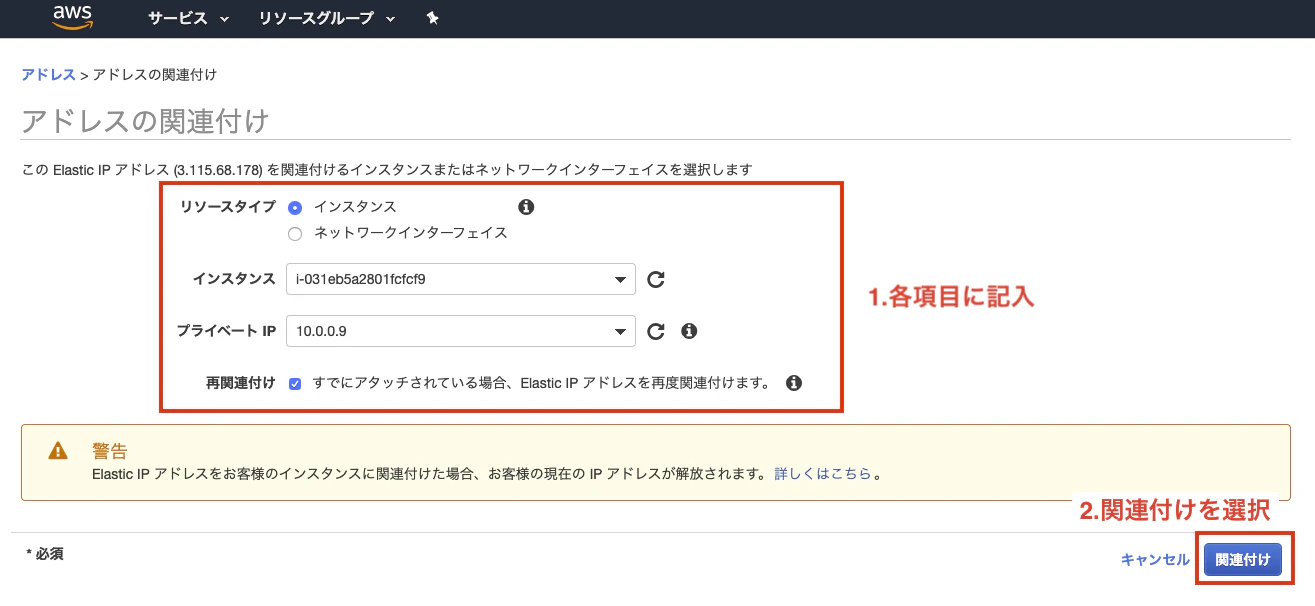
Task: Click the アドレスの関連付け page heading
Action: [145, 122]
